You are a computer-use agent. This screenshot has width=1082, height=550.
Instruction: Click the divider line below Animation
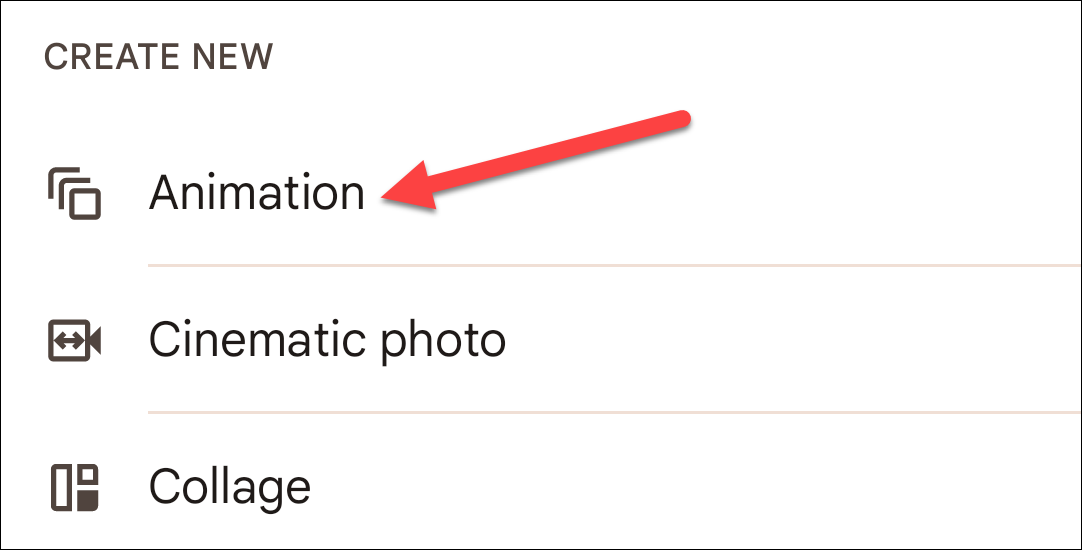pyautogui.click(x=610, y=266)
